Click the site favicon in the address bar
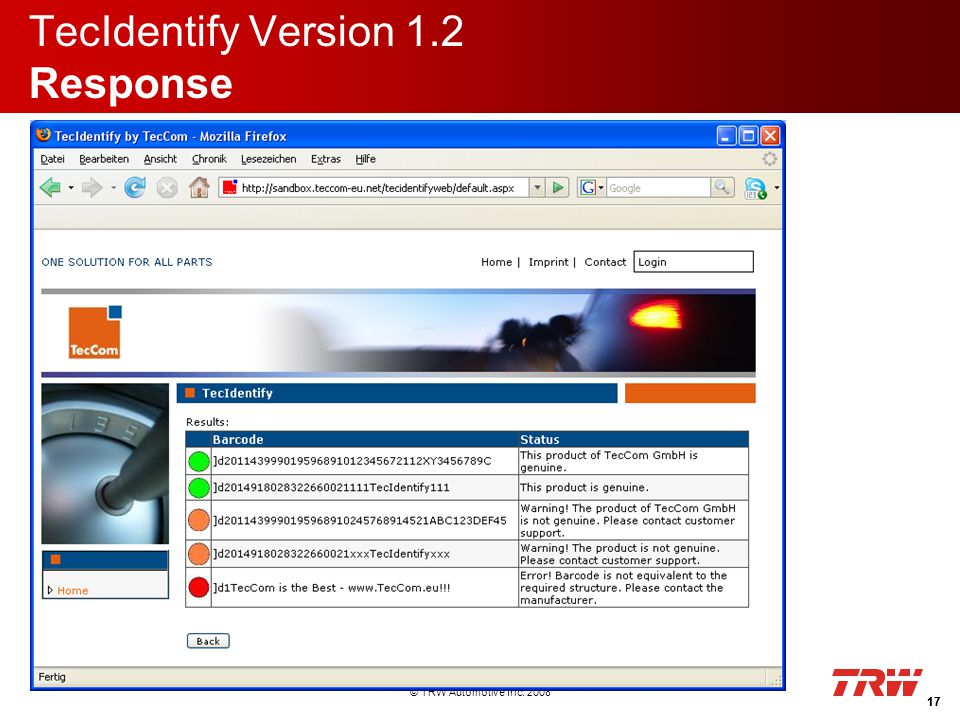The width and height of the screenshot is (960, 720). click(x=230, y=187)
